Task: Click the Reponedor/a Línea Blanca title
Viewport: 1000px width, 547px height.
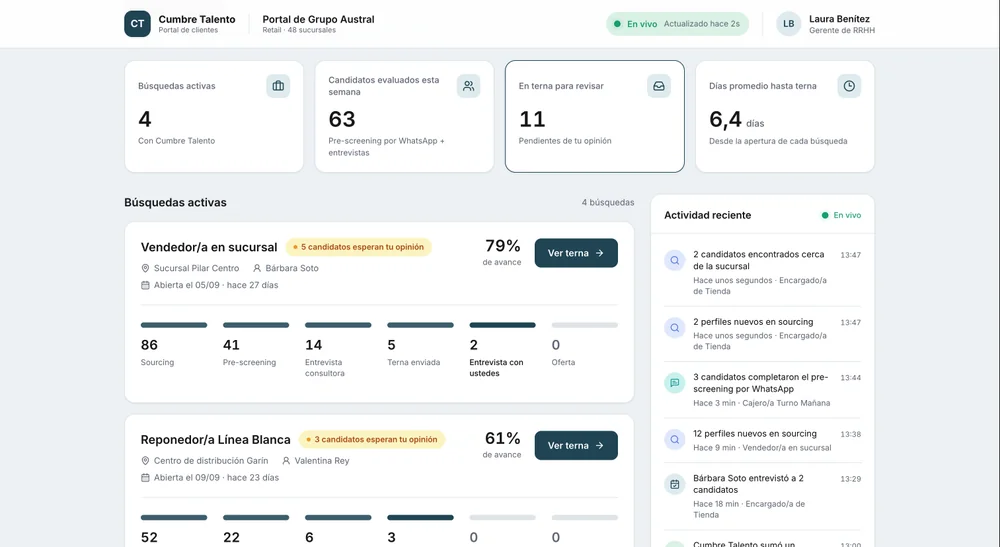Action: tap(216, 440)
